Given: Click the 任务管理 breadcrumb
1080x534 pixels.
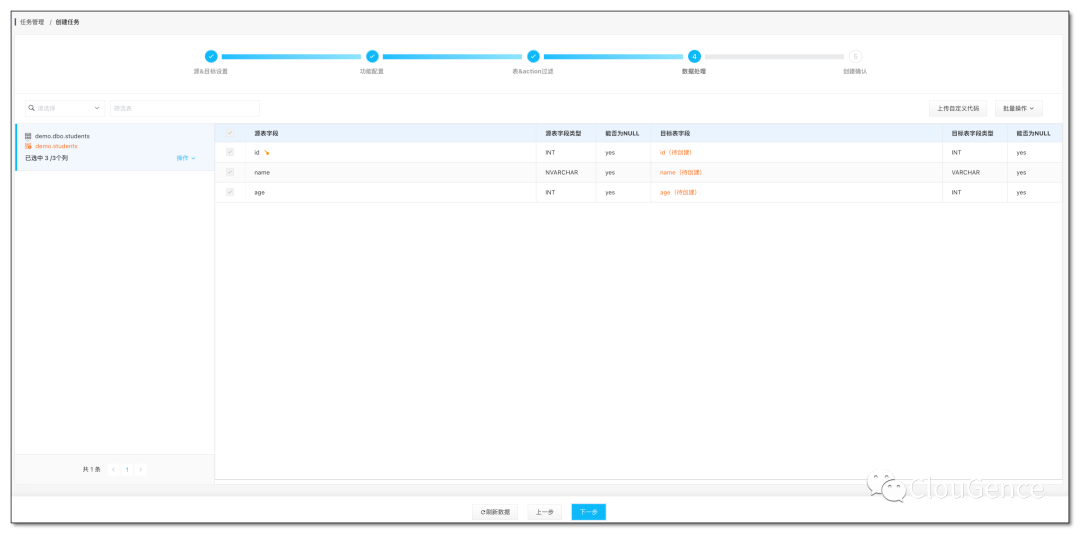Looking at the screenshot, I should pyautogui.click(x=32, y=22).
